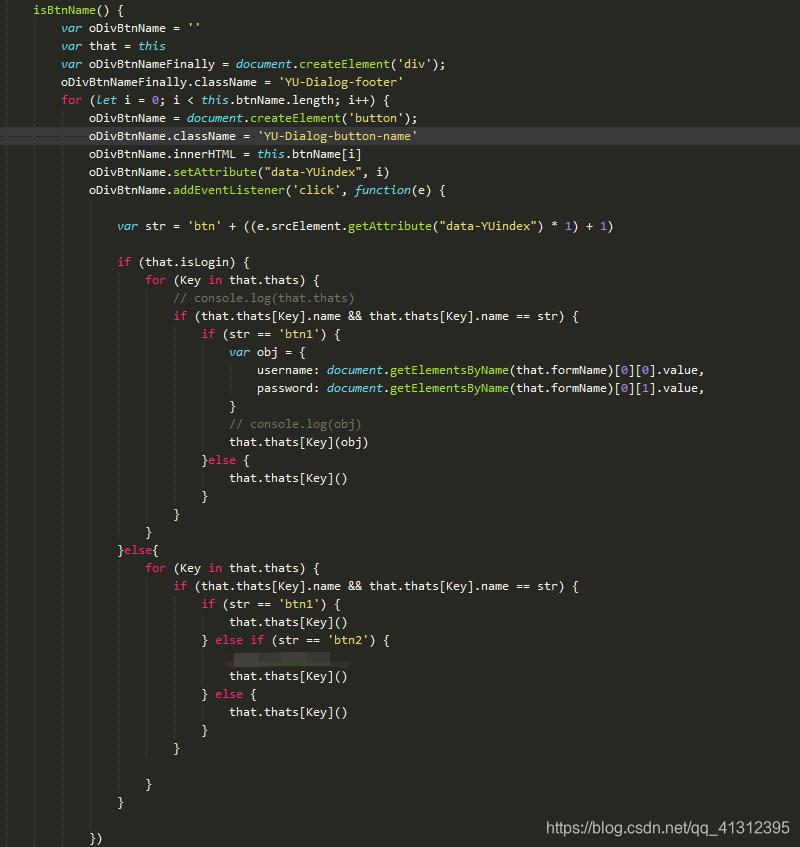Click the closing }) at the bottom
800x847 pixels.
pos(96,838)
